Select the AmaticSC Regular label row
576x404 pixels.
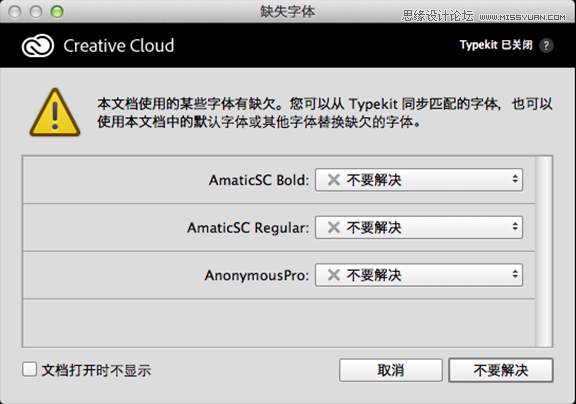point(279,227)
